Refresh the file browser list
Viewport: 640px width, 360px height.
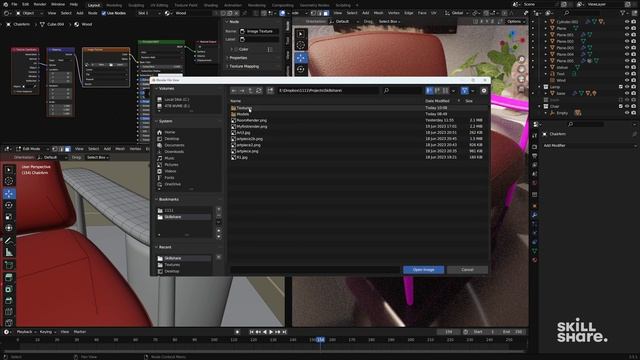coord(259,91)
